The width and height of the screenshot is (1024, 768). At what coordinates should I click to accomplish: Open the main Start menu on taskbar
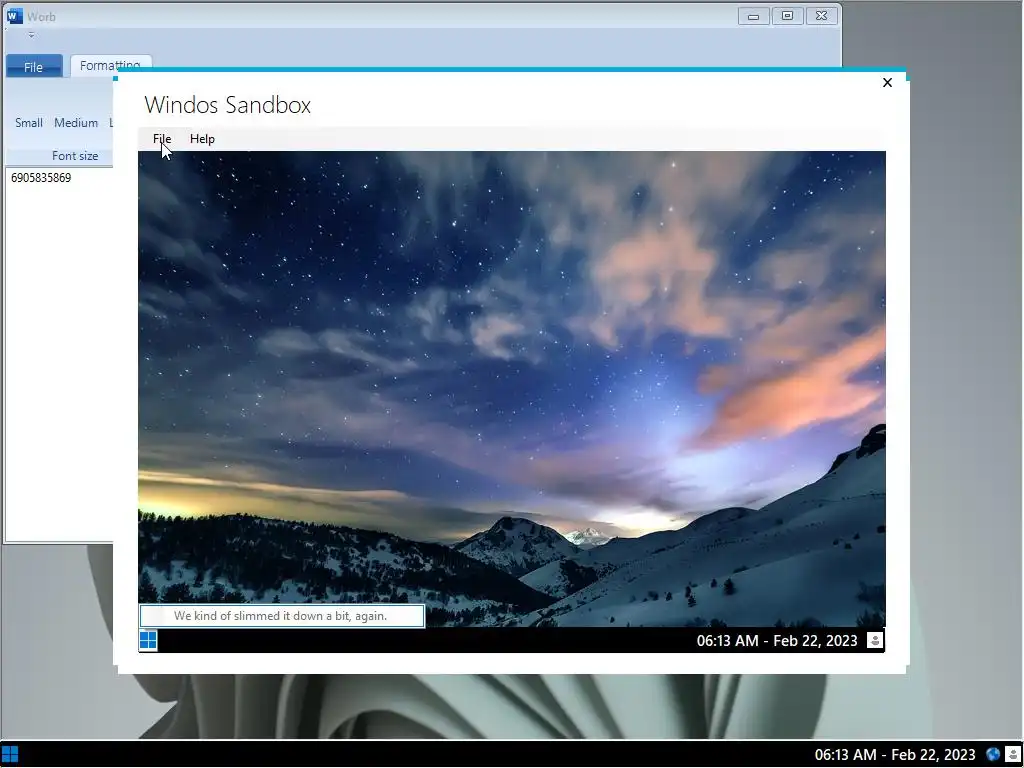point(10,755)
